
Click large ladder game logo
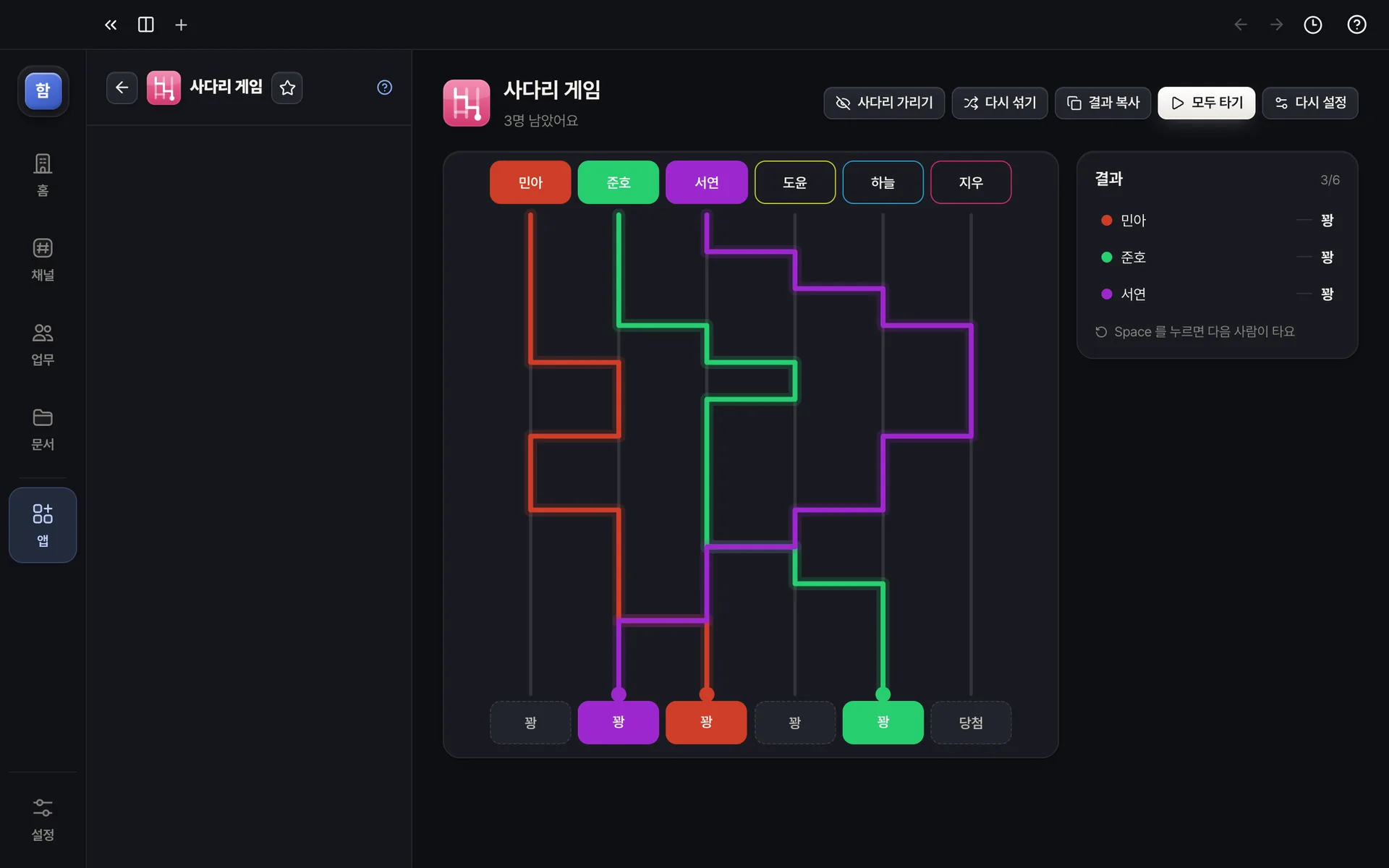[467, 103]
